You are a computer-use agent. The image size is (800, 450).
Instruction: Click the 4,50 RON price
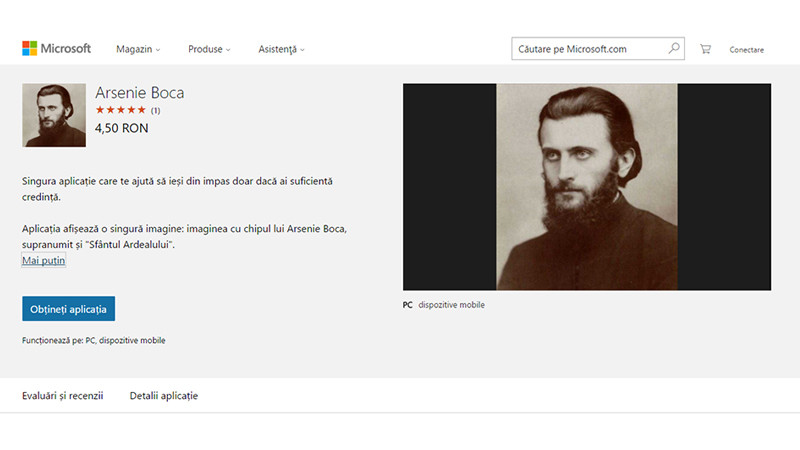(x=120, y=128)
